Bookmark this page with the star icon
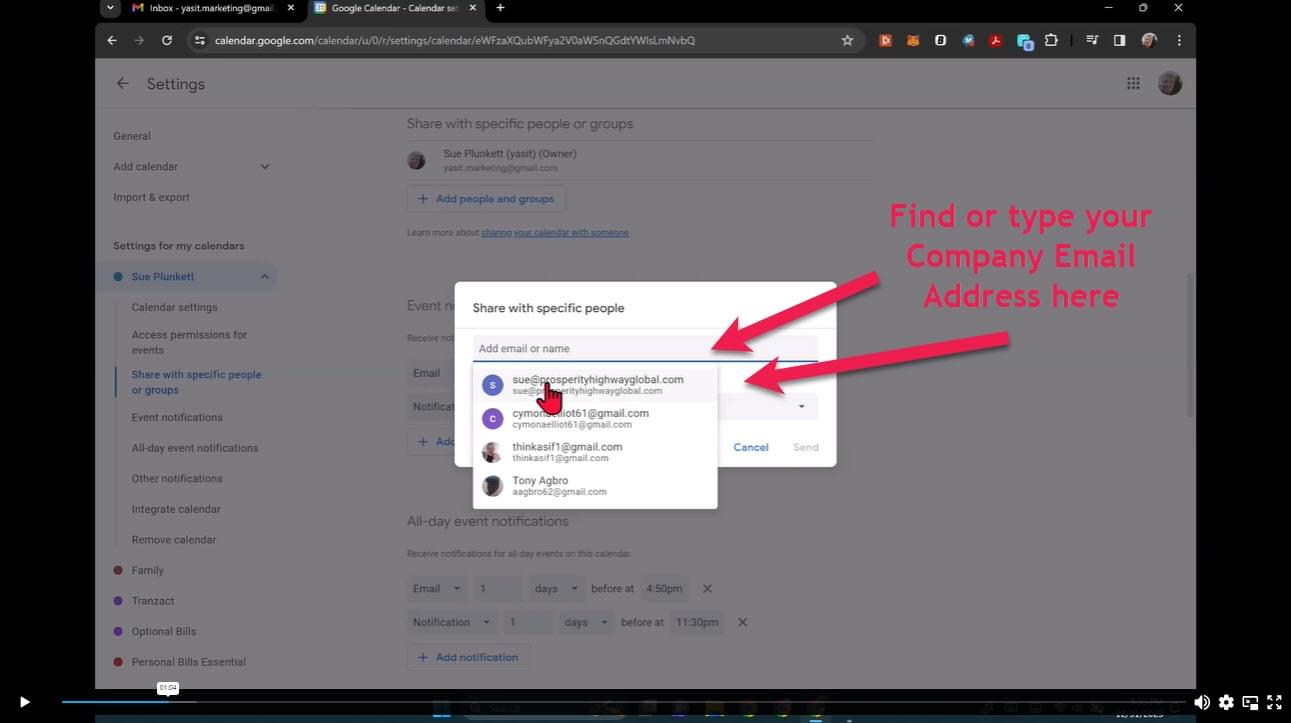Screen dimensions: 1291x723 847,41
